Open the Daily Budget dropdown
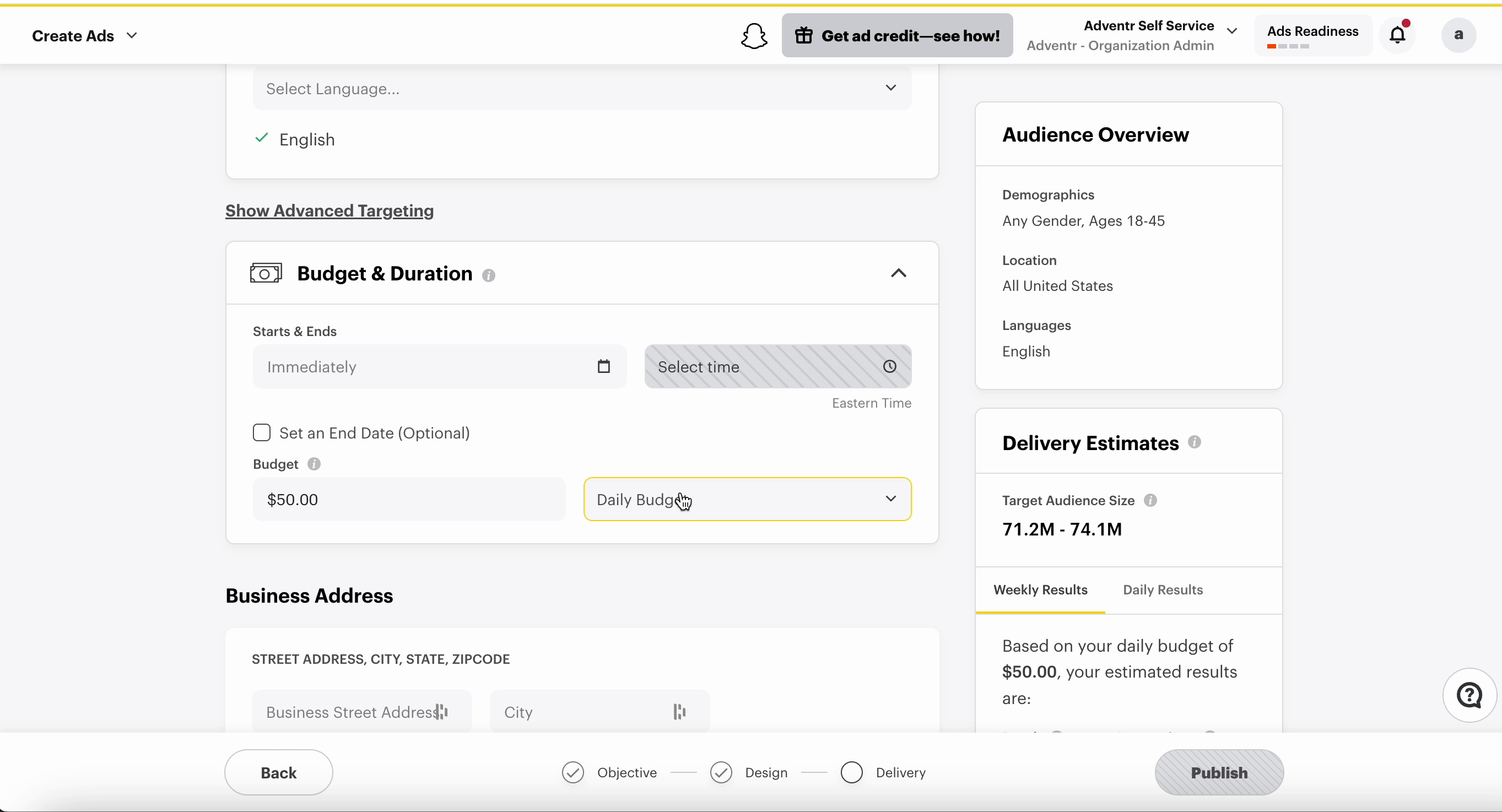The width and height of the screenshot is (1502, 812). pyautogui.click(x=747, y=500)
